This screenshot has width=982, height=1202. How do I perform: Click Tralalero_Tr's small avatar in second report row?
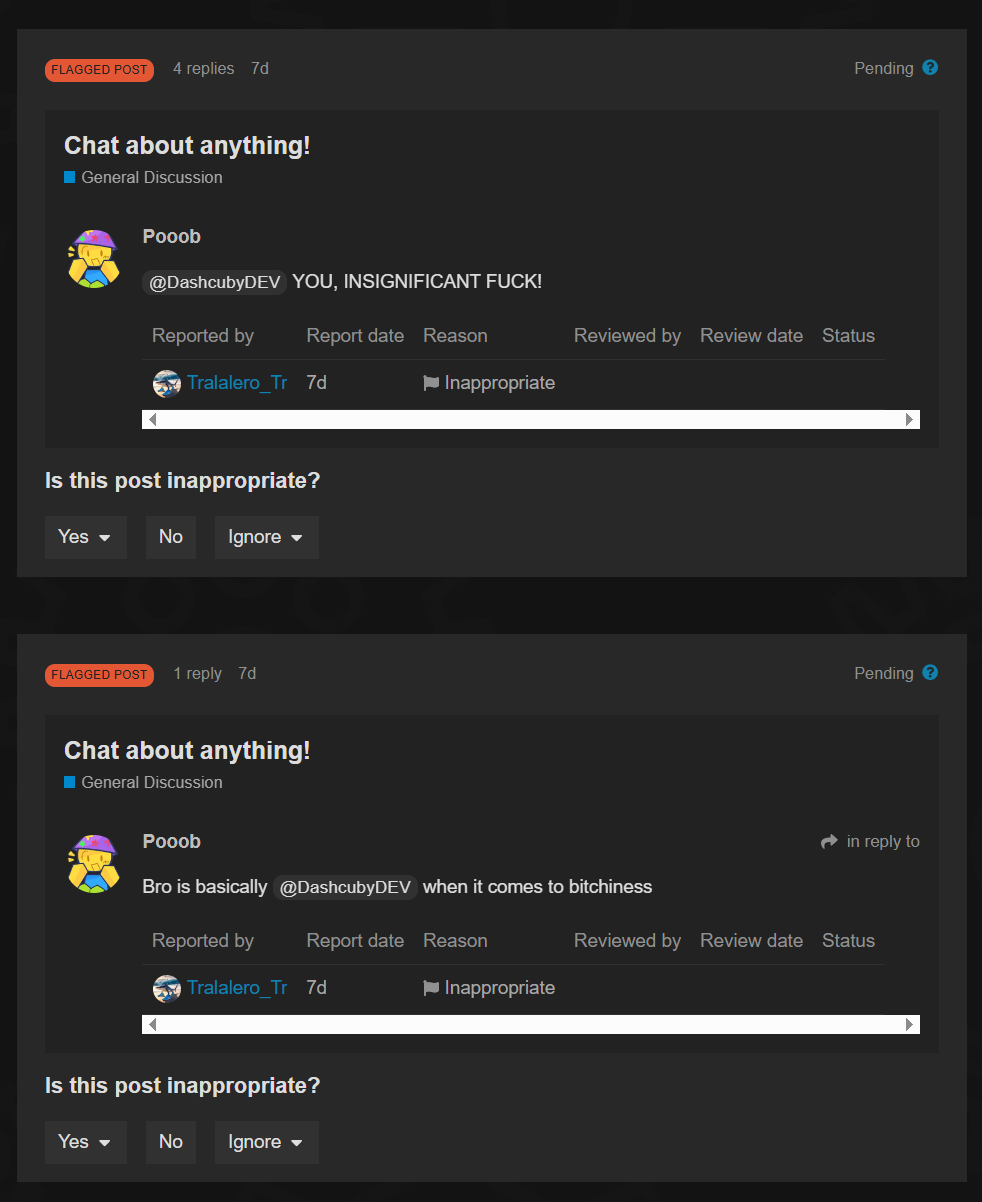[166, 988]
